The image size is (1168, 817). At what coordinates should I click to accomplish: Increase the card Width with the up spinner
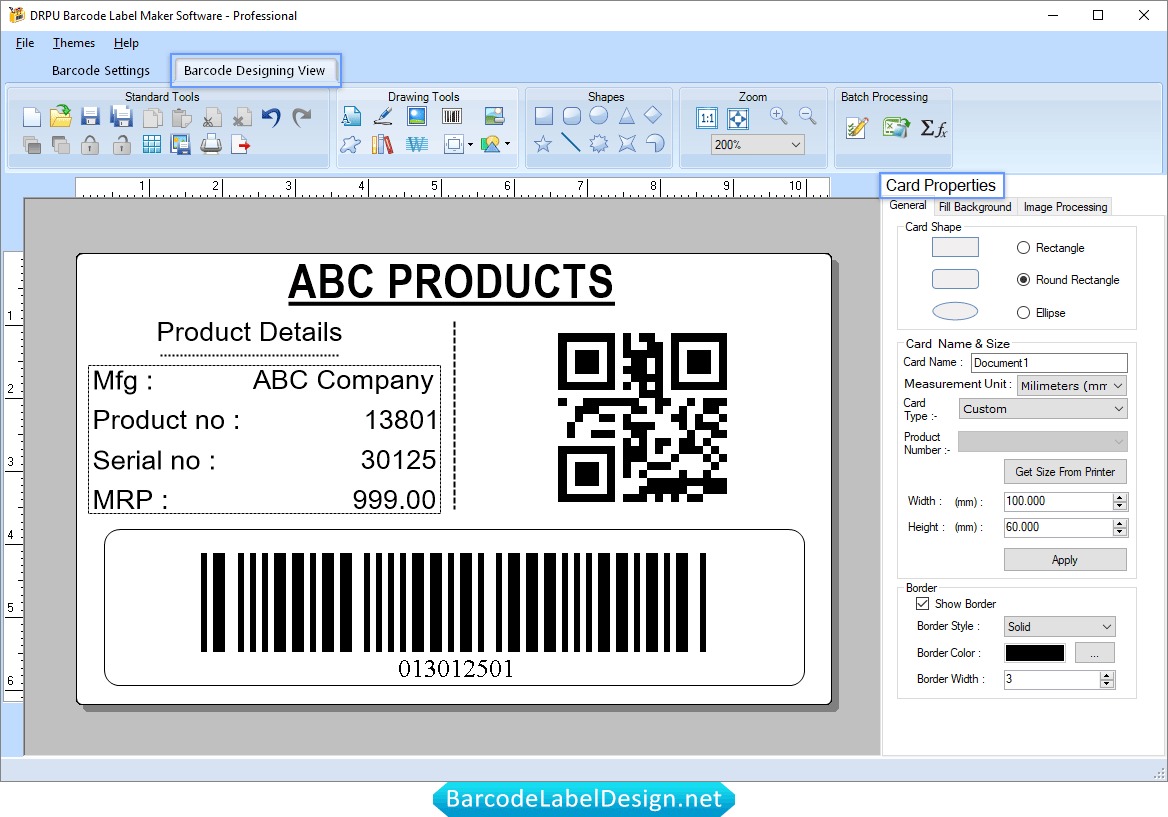point(1120,497)
